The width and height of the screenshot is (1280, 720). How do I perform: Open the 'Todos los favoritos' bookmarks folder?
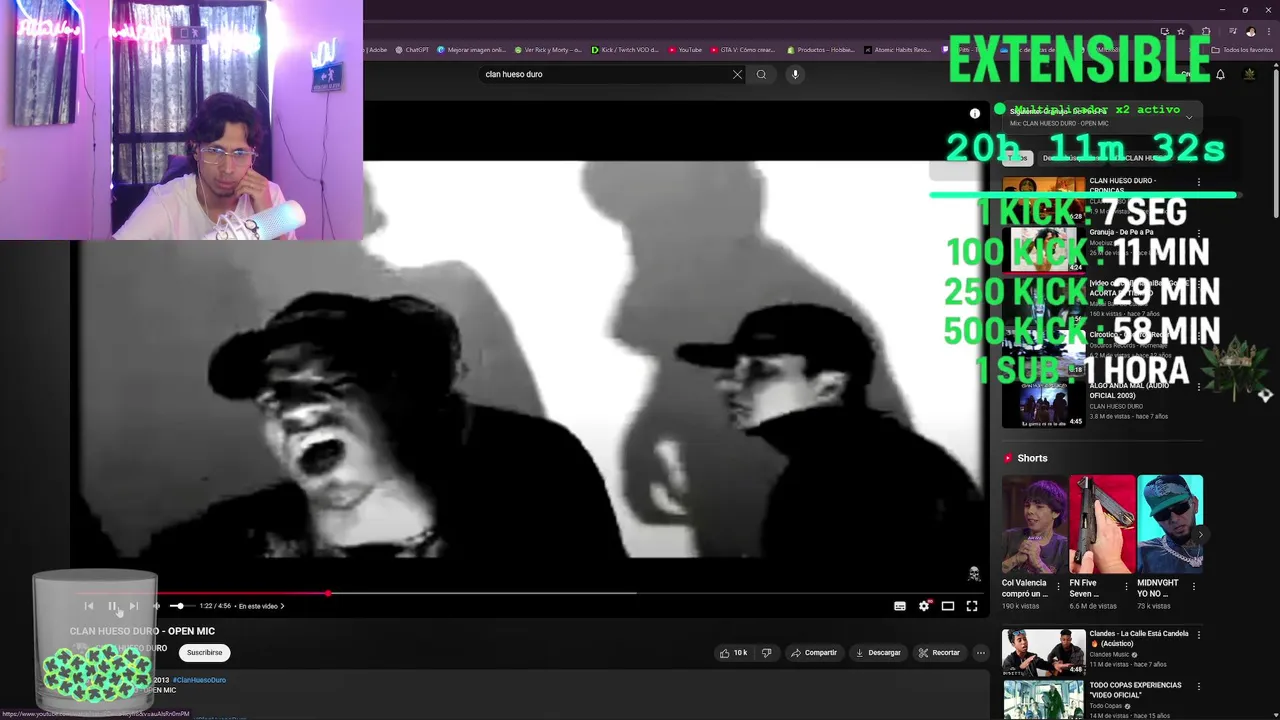1242,49
